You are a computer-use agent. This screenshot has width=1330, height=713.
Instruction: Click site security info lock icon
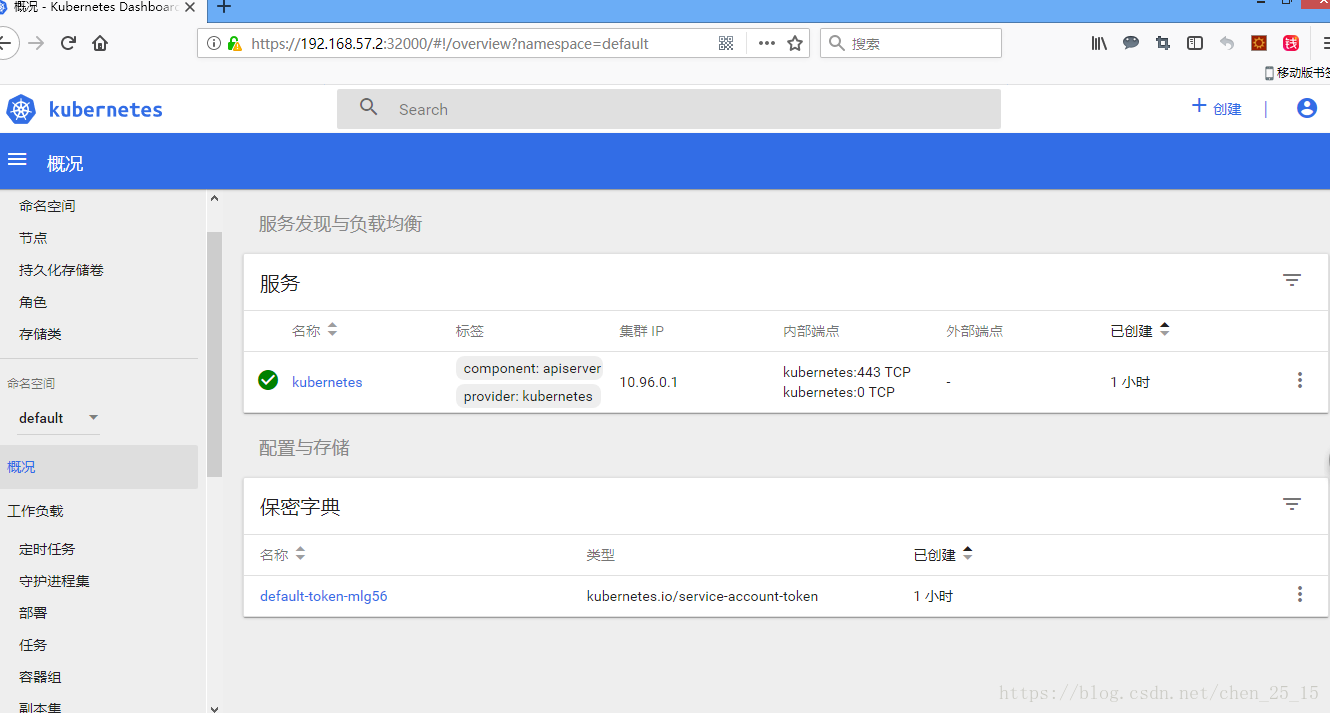point(235,43)
